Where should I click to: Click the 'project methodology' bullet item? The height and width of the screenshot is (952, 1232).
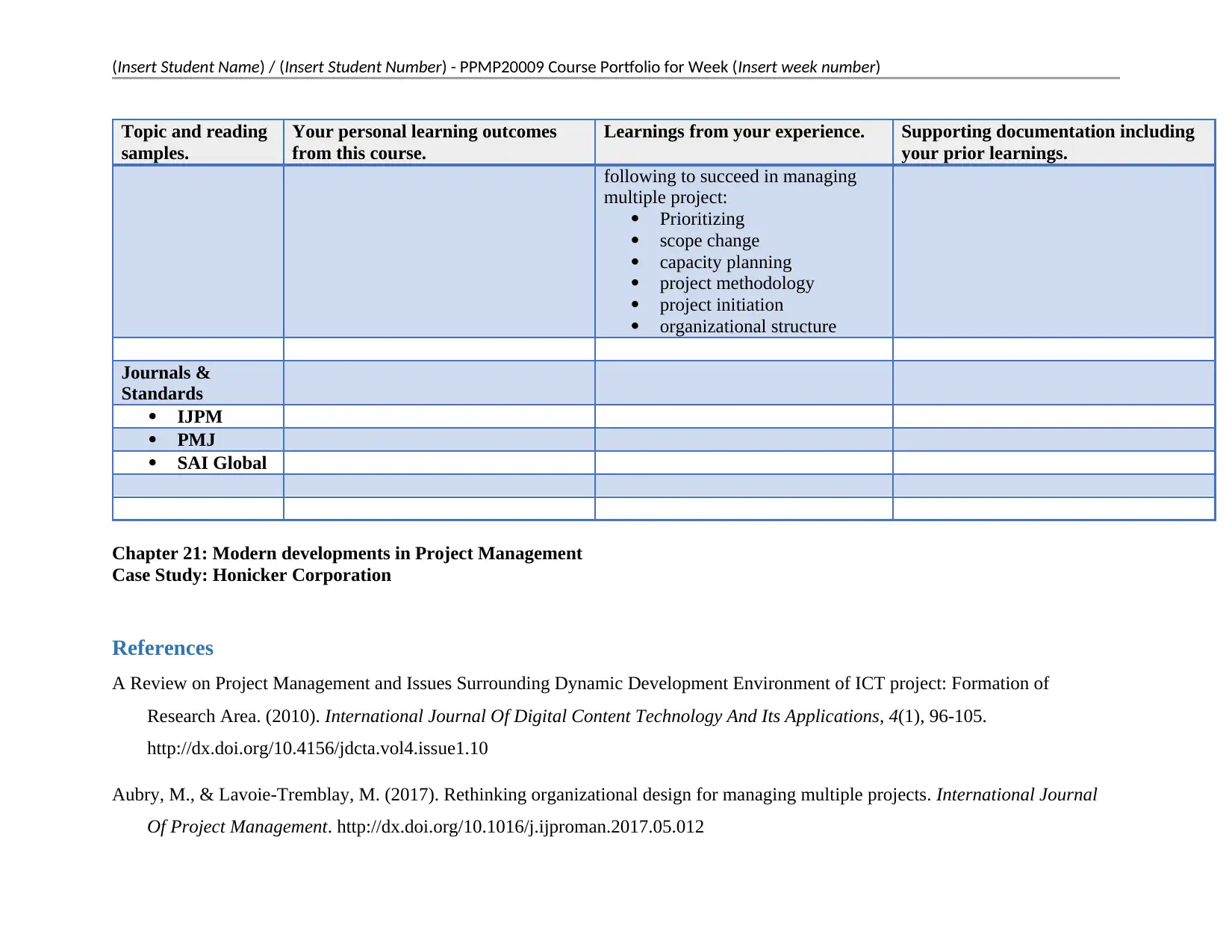(x=736, y=283)
